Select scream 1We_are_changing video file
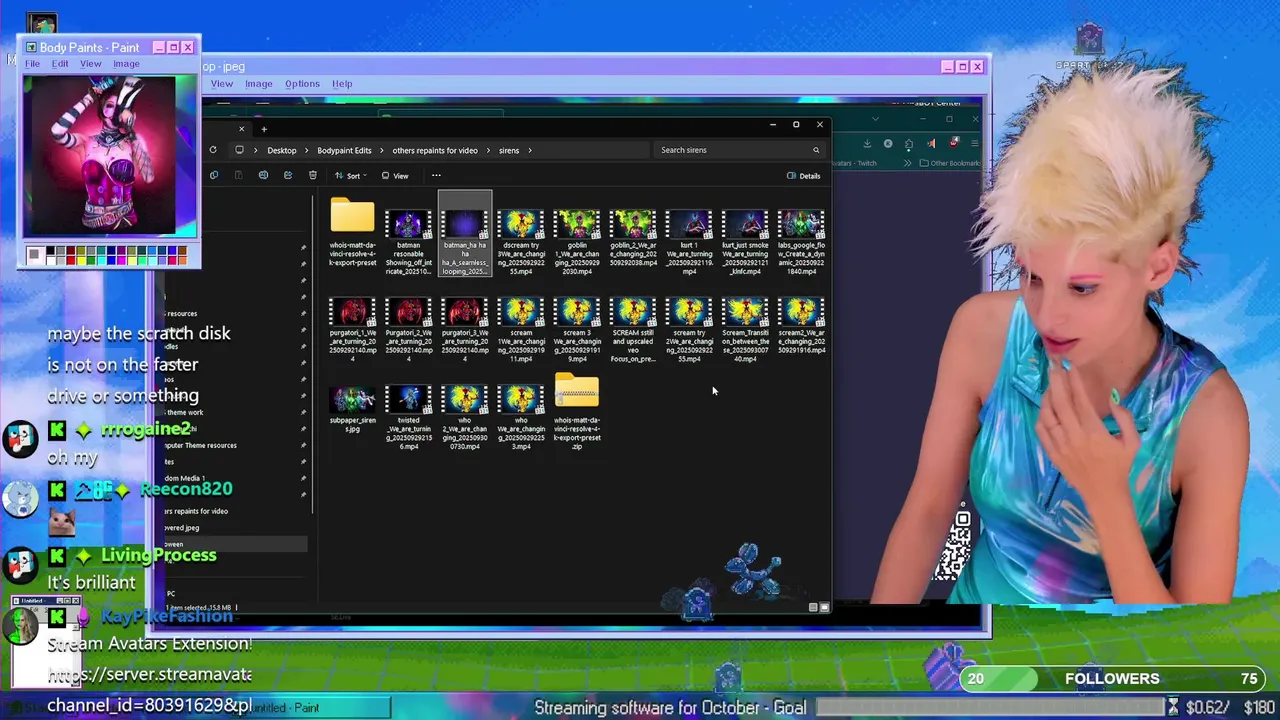1280x720 pixels. click(521, 329)
